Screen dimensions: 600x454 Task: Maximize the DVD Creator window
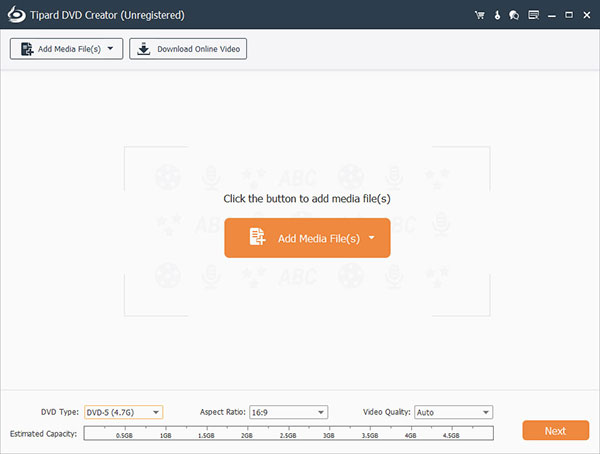567,16
